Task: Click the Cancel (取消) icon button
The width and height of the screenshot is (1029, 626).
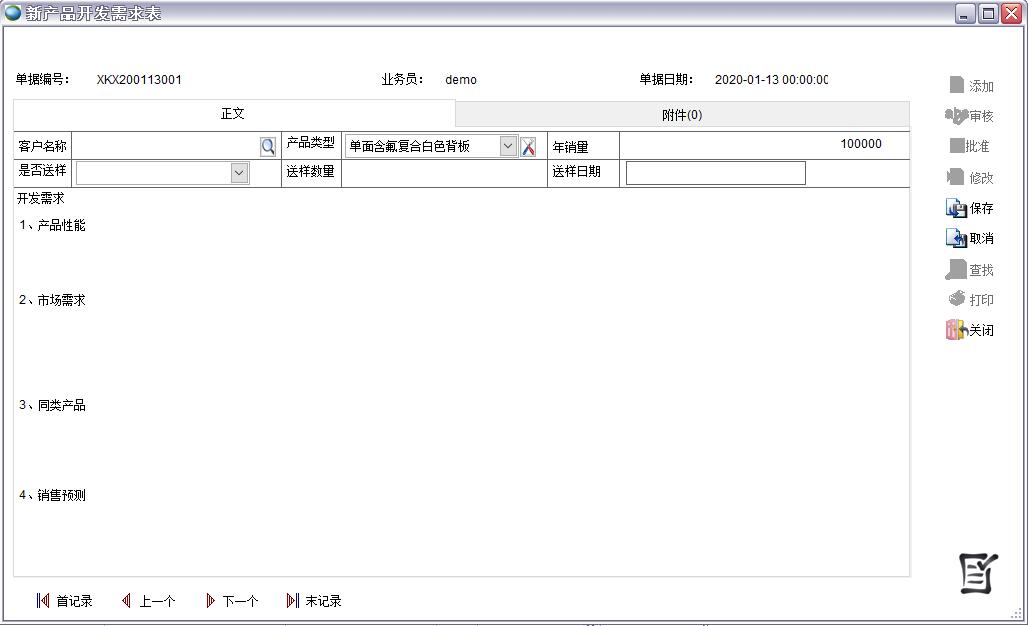Action: pyautogui.click(x=969, y=238)
